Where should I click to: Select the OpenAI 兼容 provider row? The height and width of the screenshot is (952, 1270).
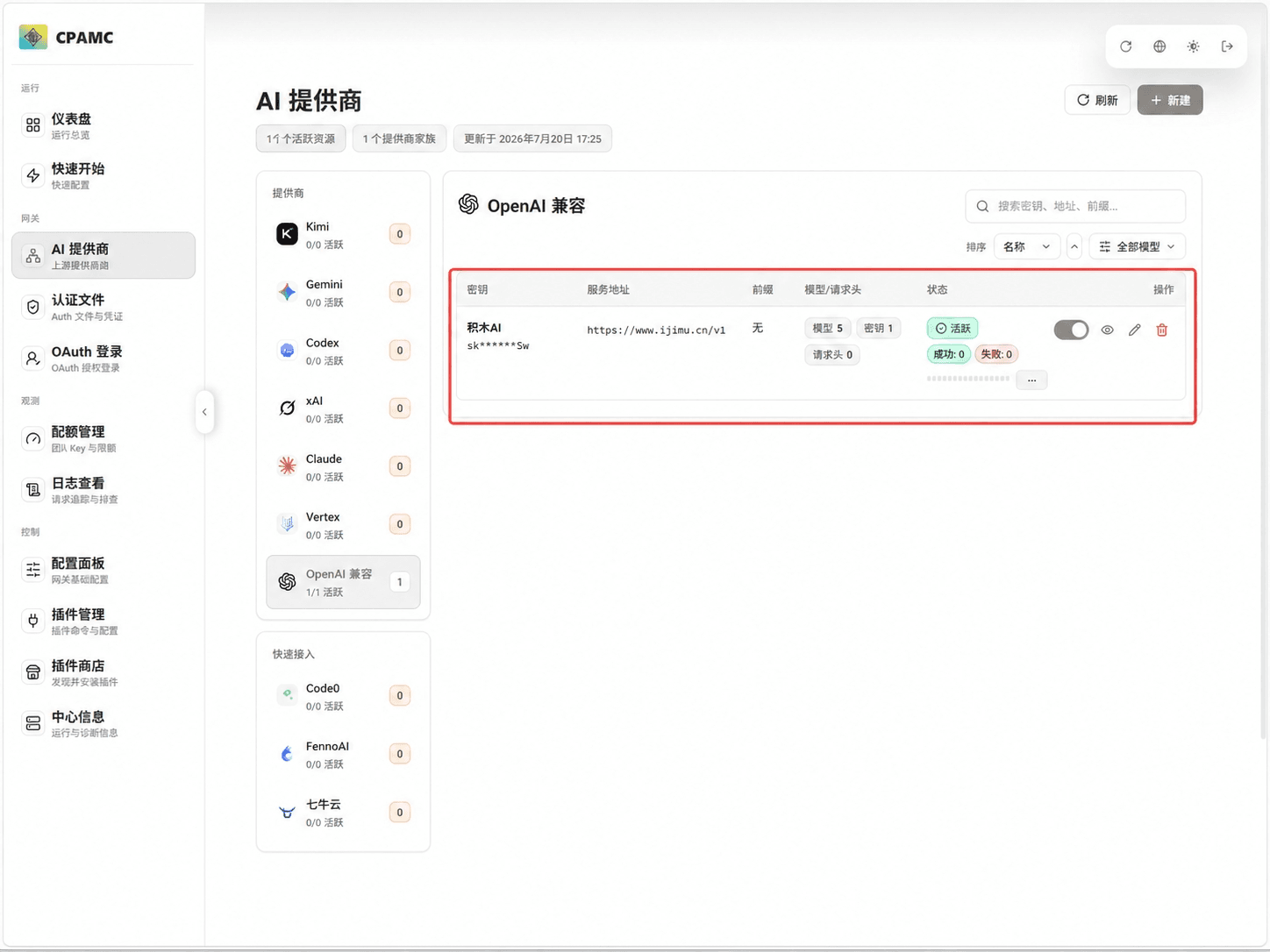tap(343, 582)
